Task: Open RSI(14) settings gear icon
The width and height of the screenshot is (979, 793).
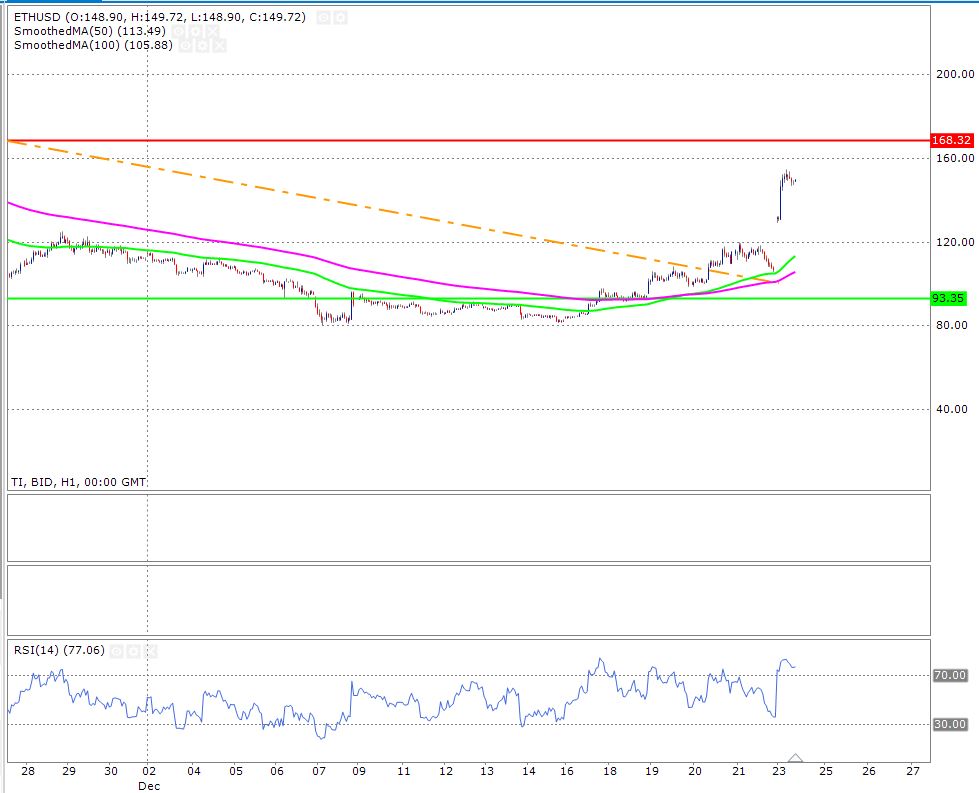Action: coord(133,651)
